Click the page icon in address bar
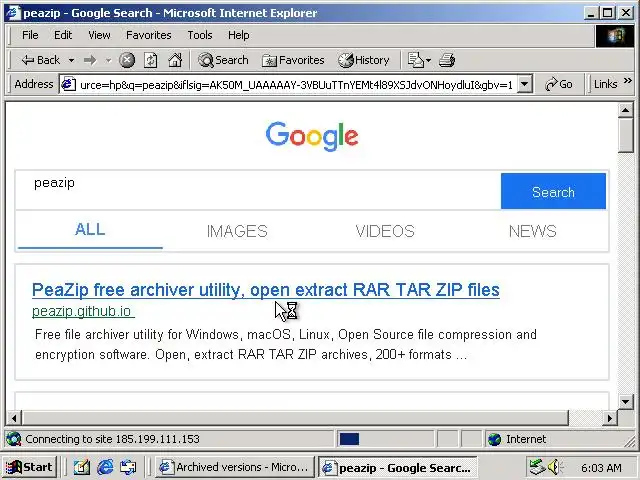 [68, 84]
